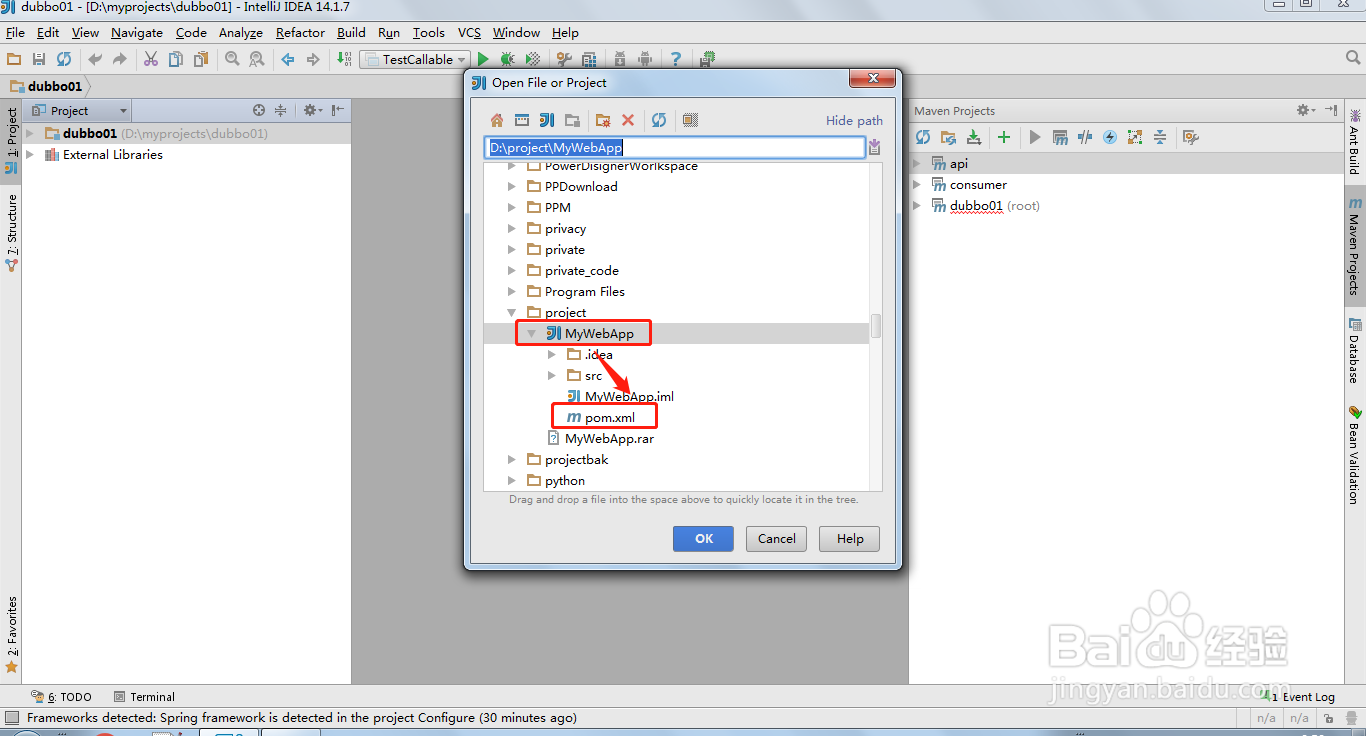Image resolution: width=1366 pixels, height=736 pixels.
Task: Click OK in Open File or Project dialog
Action: point(704,538)
